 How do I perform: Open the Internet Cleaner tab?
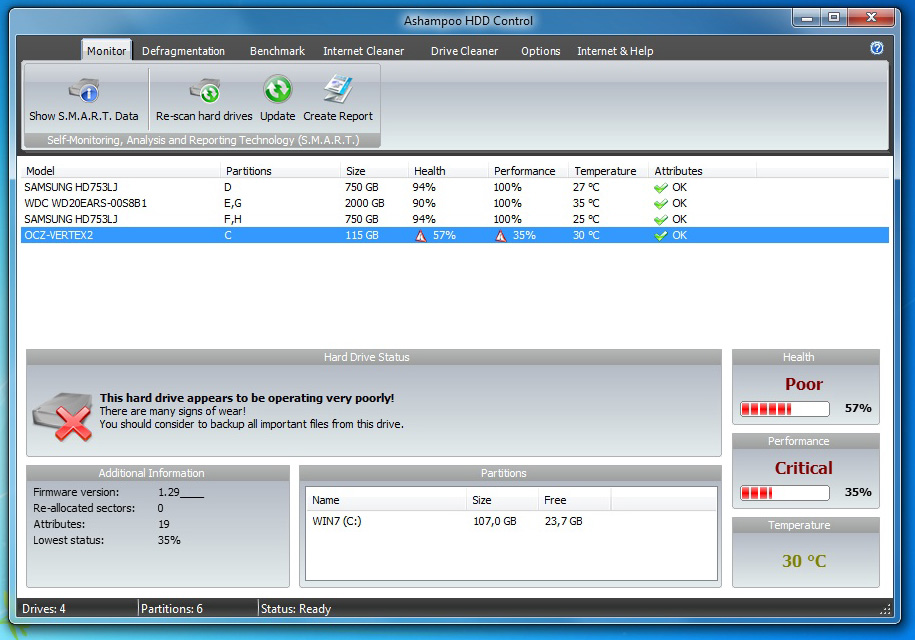(x=364, y=51)
